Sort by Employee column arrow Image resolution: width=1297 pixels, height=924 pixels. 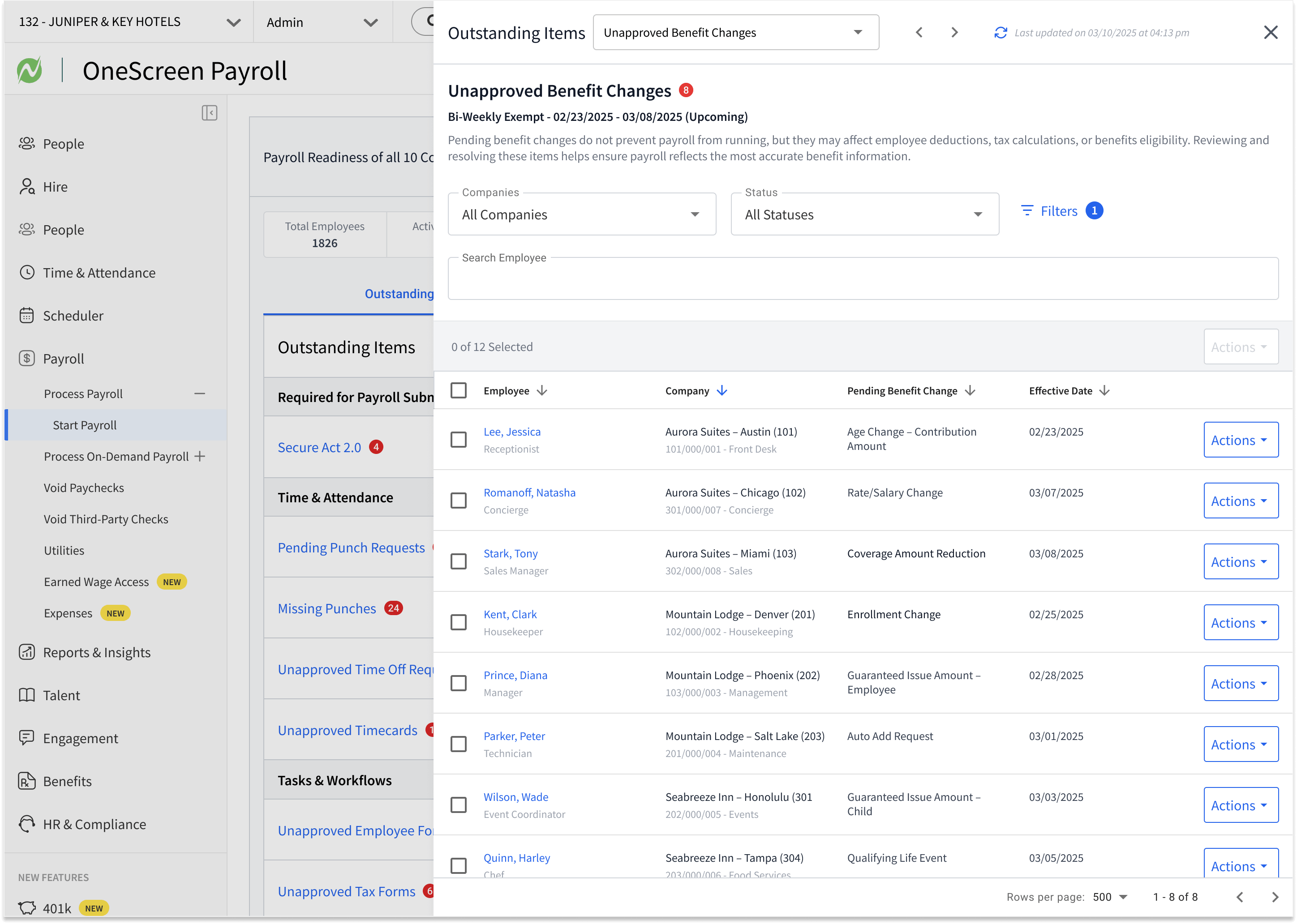542,390
